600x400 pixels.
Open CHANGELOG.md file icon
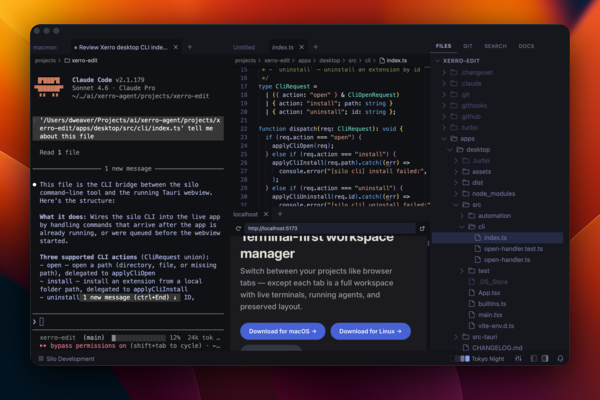pyautogui.click(x=466, y=348)
